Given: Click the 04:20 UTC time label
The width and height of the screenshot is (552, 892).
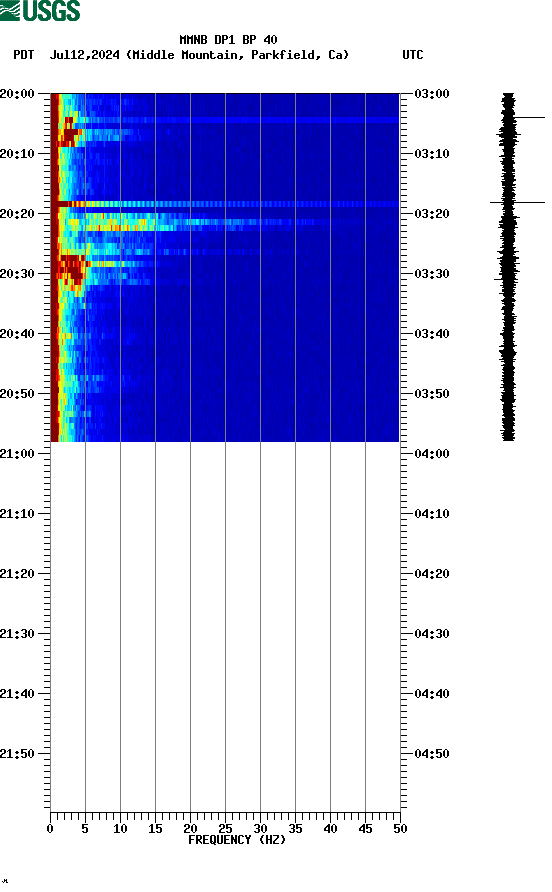Looking at the screenshot, I should [432, 574].
